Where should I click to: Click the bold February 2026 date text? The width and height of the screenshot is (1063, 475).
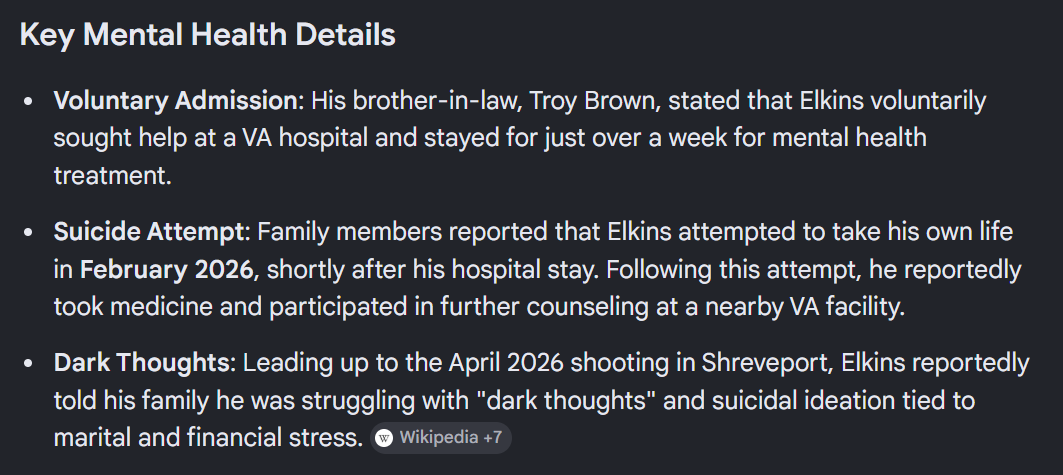point(166,270)
